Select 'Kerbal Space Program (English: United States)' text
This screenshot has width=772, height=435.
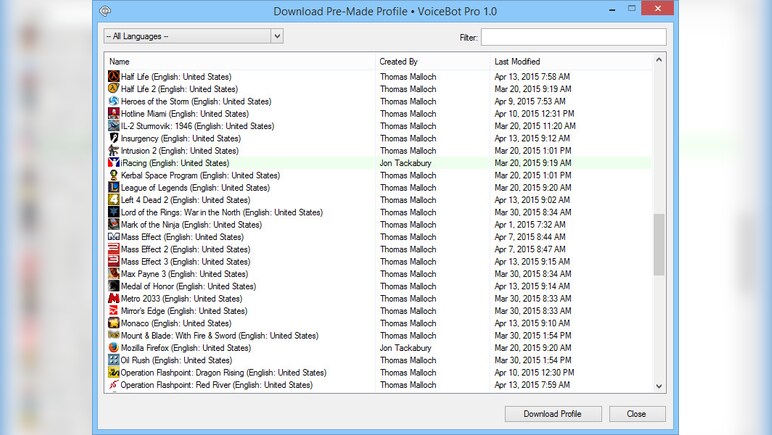pyautogui.click(x=200, y=175)
